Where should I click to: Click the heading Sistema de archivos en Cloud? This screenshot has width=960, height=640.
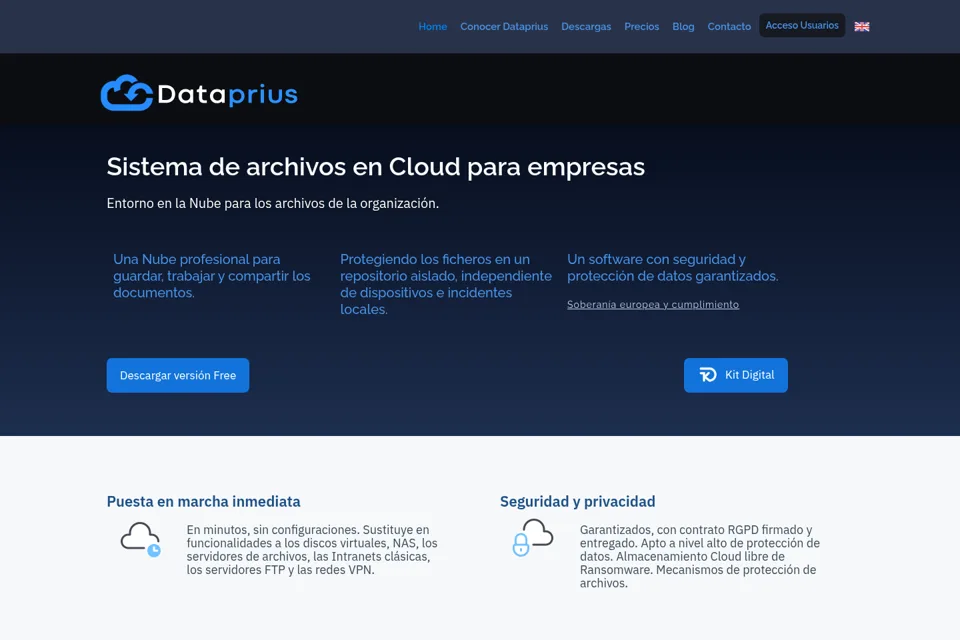[x=375, y=167]
